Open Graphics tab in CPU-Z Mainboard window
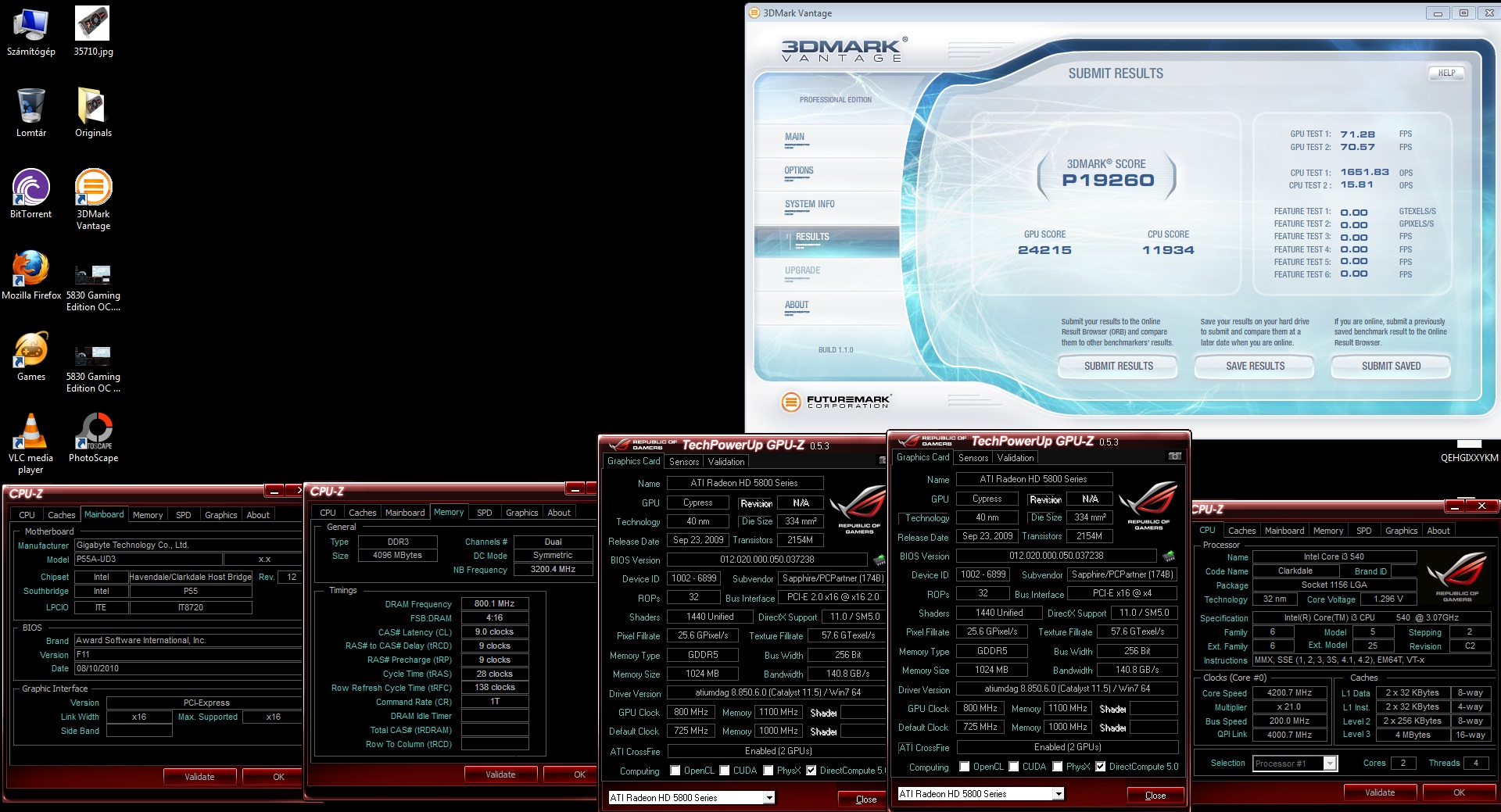This screenshot has width=1501, height=812. click(x=221, y=515)
